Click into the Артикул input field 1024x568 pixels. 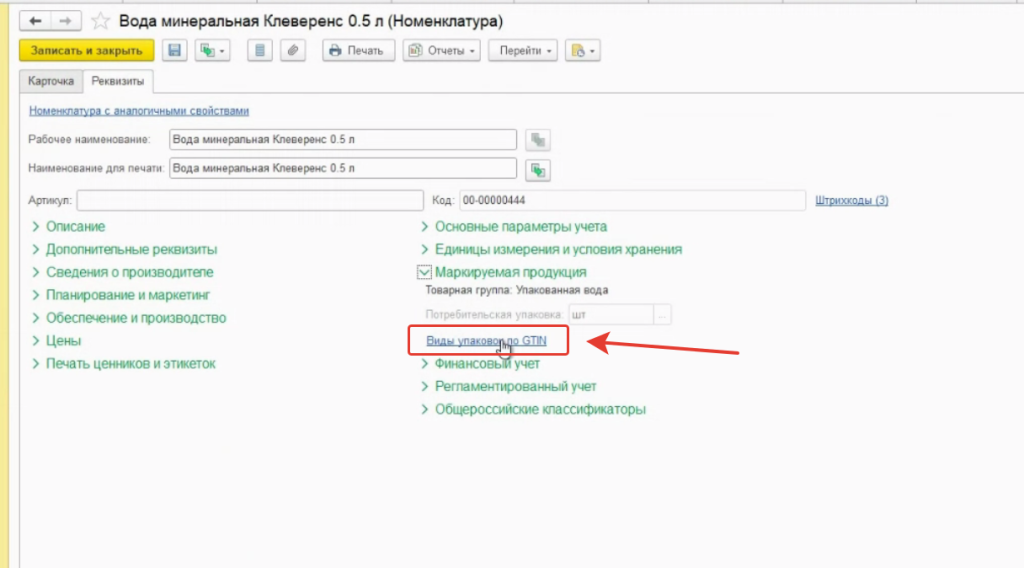(250, 200)
